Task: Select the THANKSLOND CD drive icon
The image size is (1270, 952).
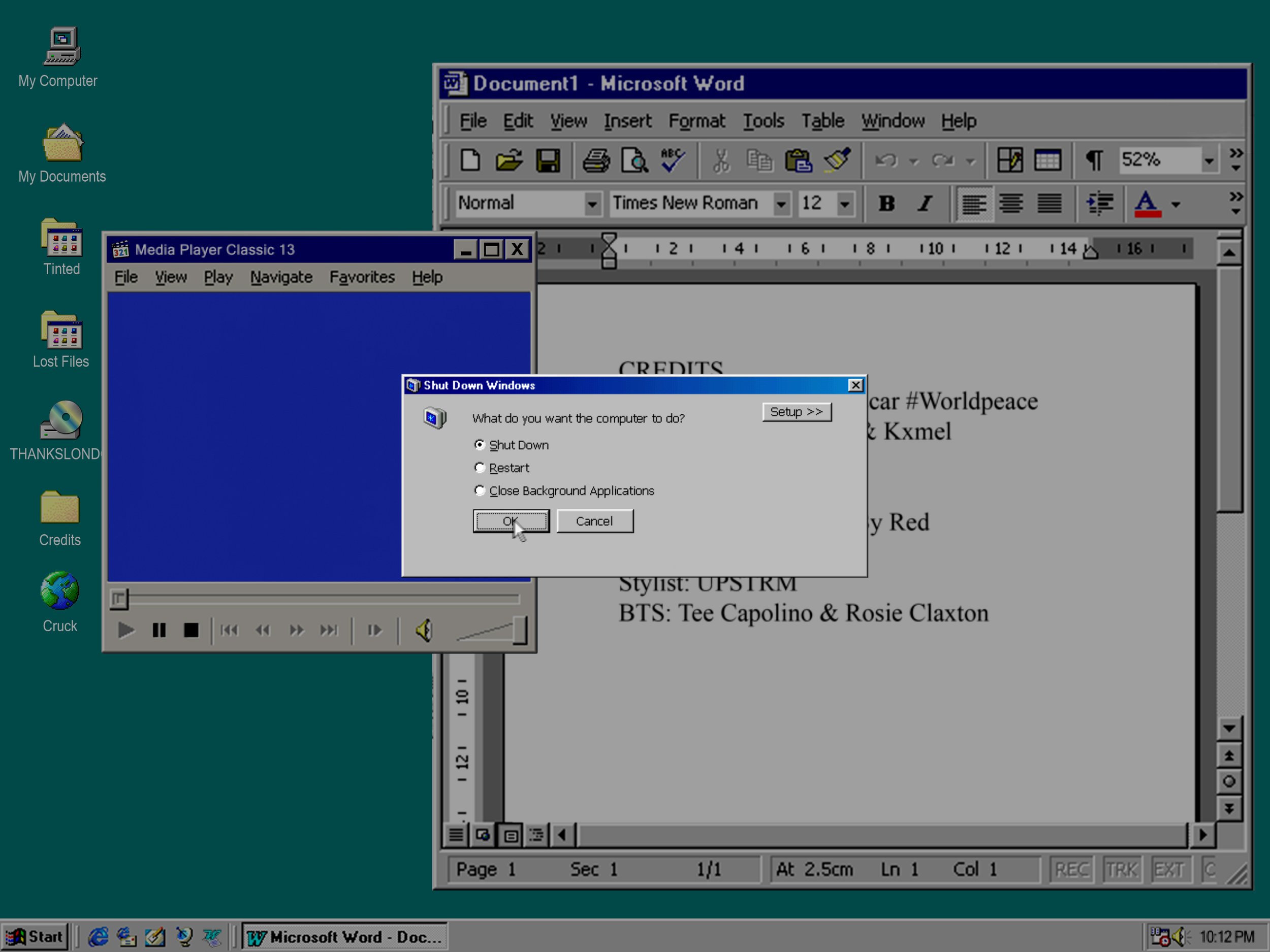Action: [56, 431]
